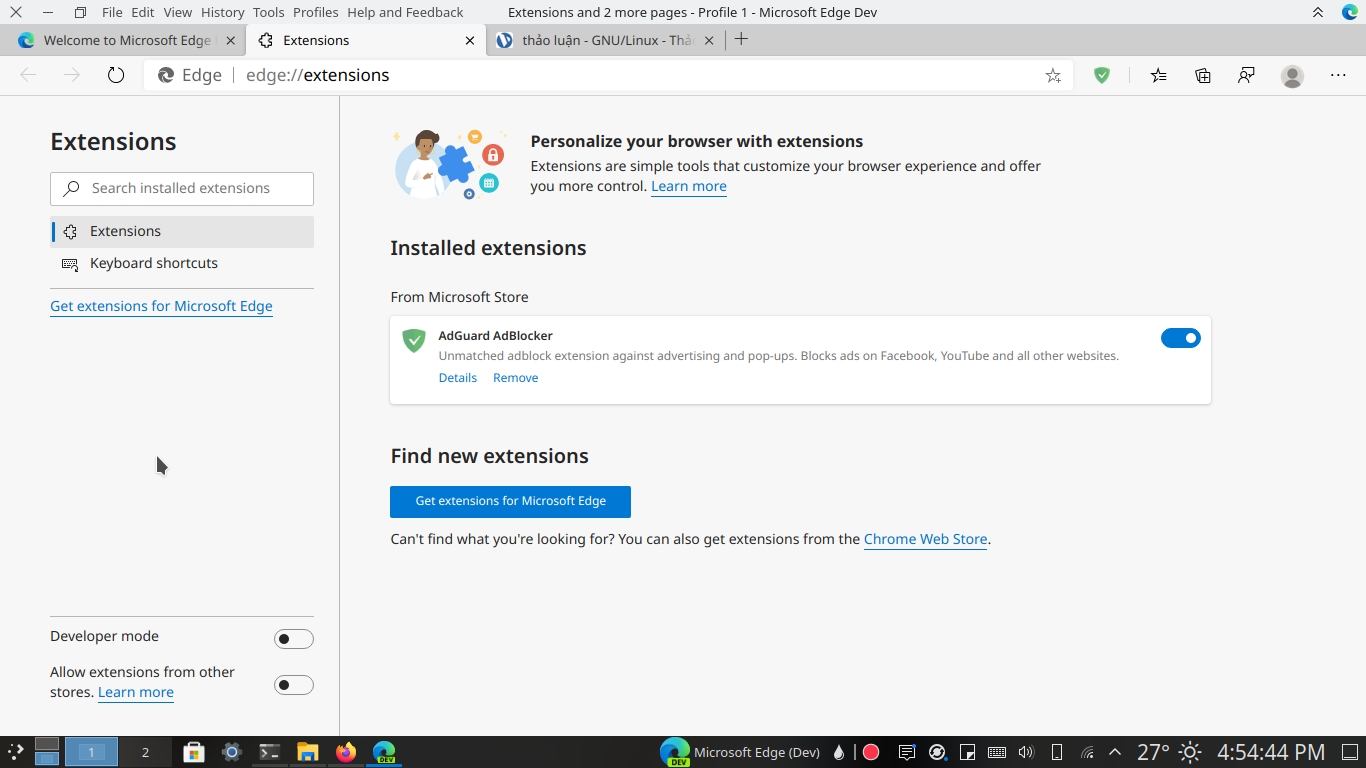
Task: Open the Help and Feedback menu
Action: point(405,12)
